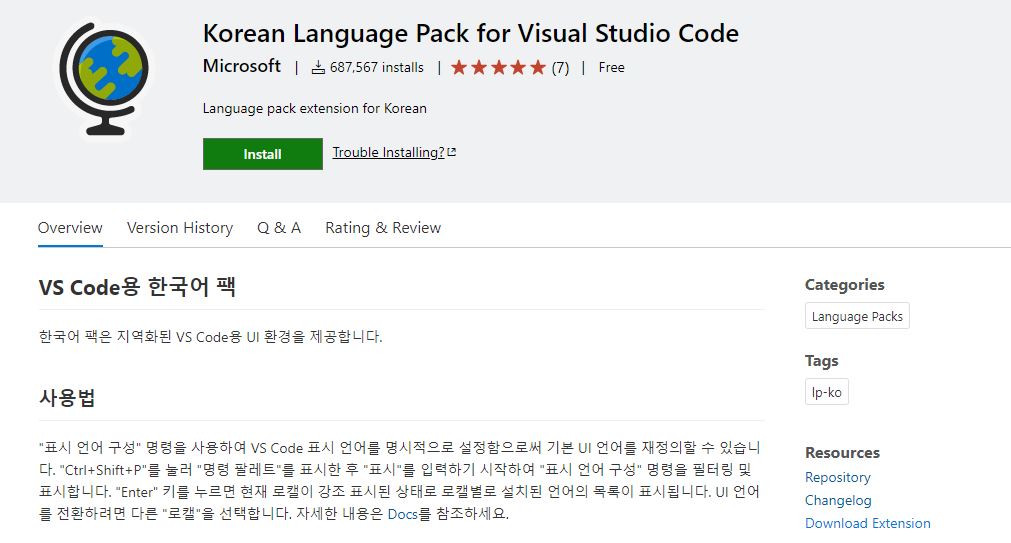Click the lp-ko tag
Screen dimensions: 1011x543
[x=827, y=392]
